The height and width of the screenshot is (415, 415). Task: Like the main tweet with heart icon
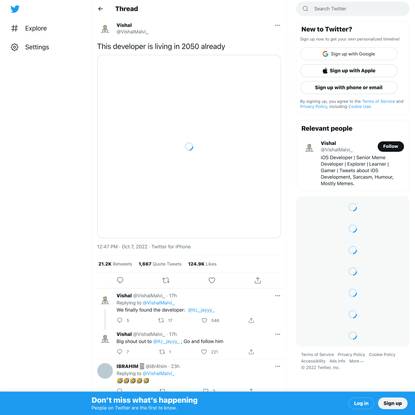coord(212,280)
